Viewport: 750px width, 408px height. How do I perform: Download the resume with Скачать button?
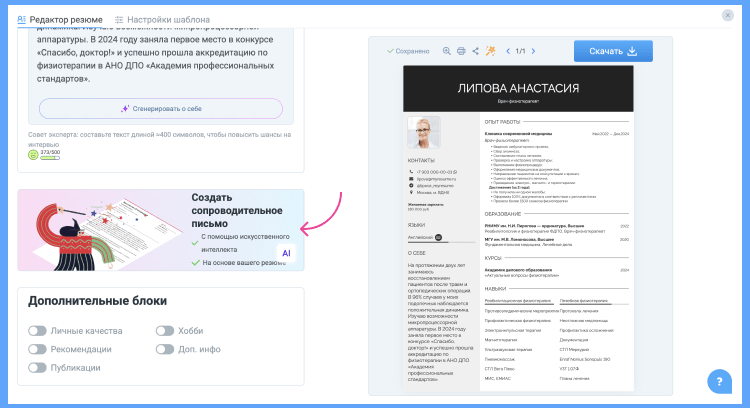[613, 51]
